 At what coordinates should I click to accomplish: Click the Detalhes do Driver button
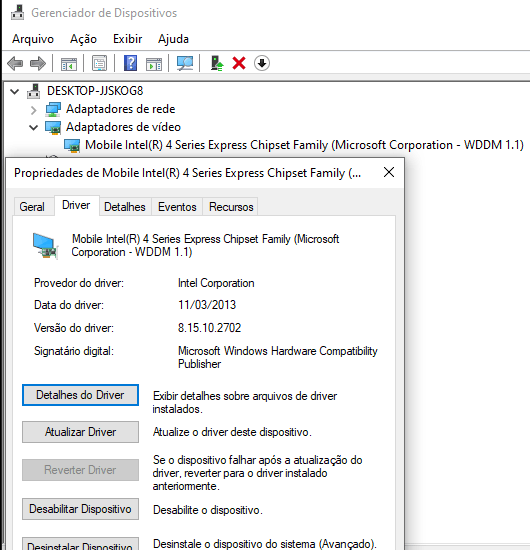click(80, 395)
